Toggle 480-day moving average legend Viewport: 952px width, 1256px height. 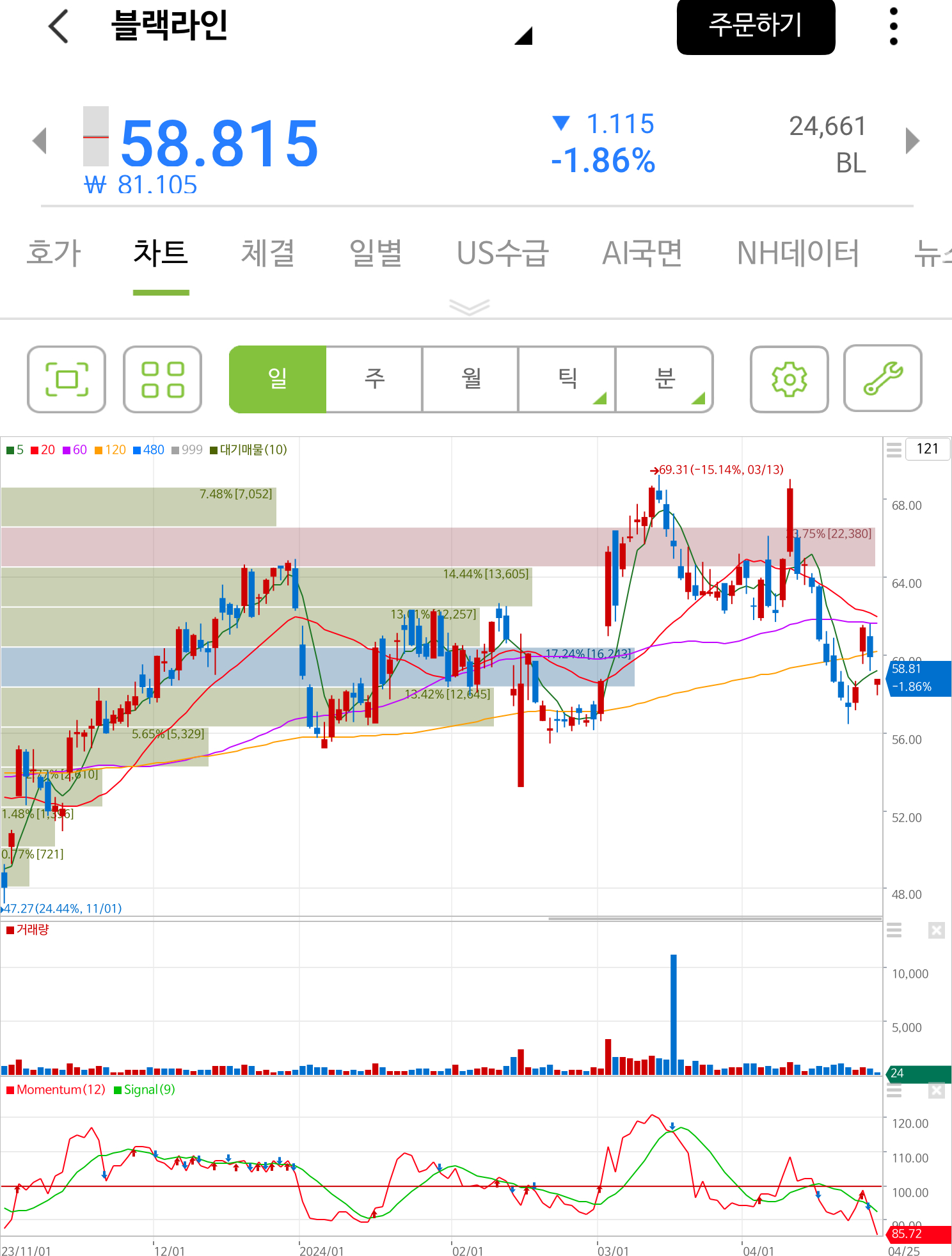(148, 450)
